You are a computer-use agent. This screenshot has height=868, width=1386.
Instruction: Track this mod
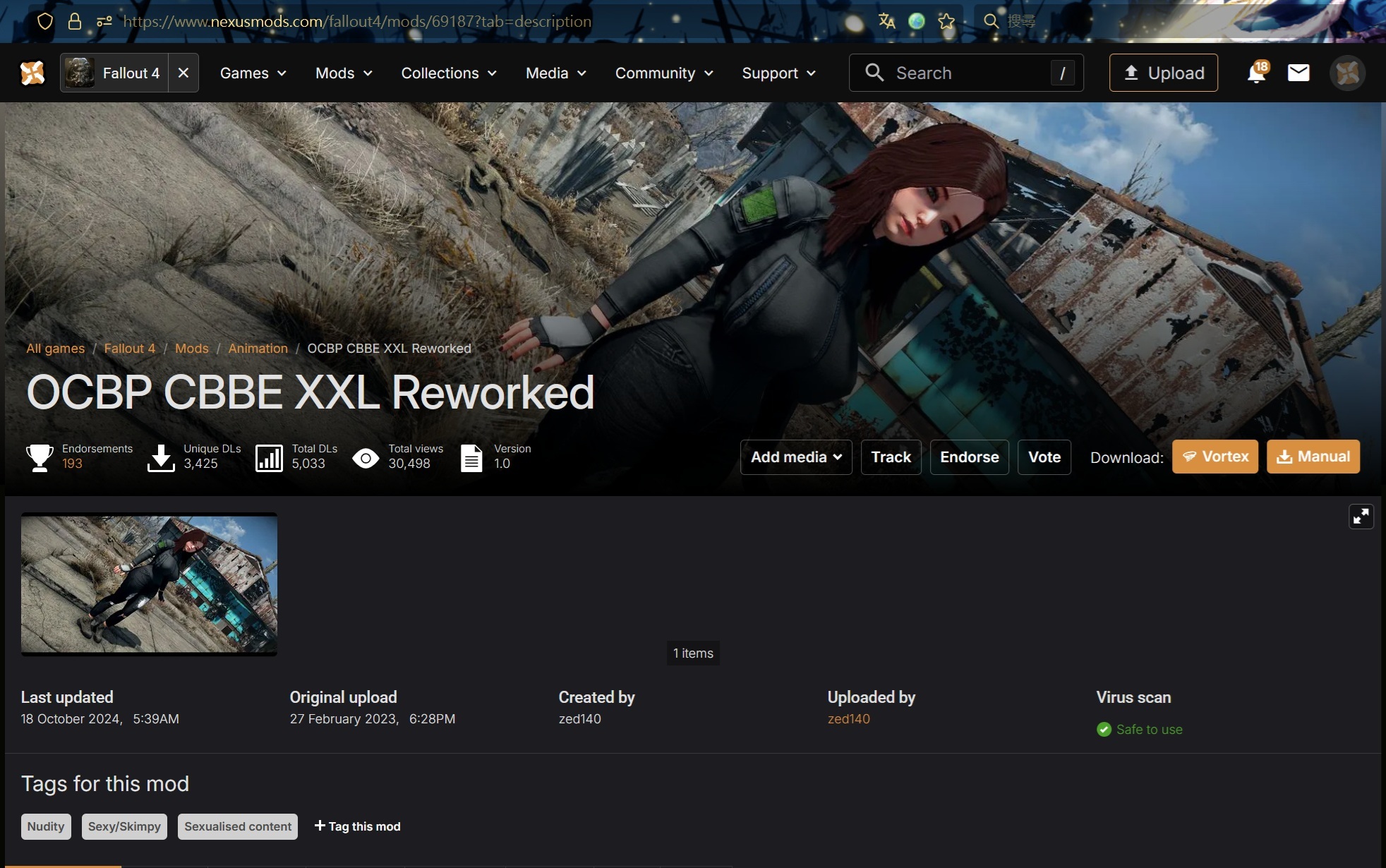tap(891, 457)
